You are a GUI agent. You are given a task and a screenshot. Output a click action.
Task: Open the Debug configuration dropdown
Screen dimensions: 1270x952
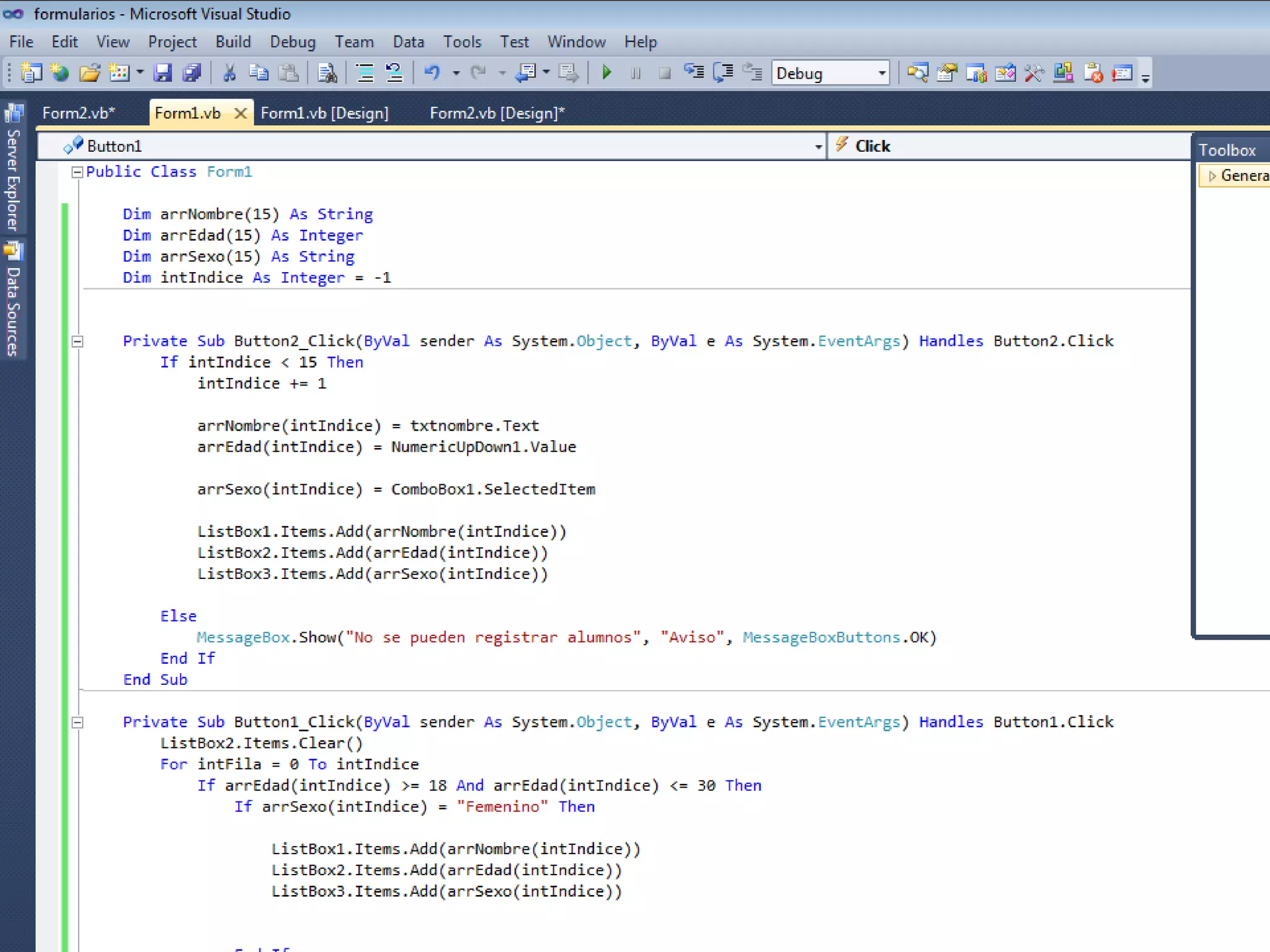(881, 73)
